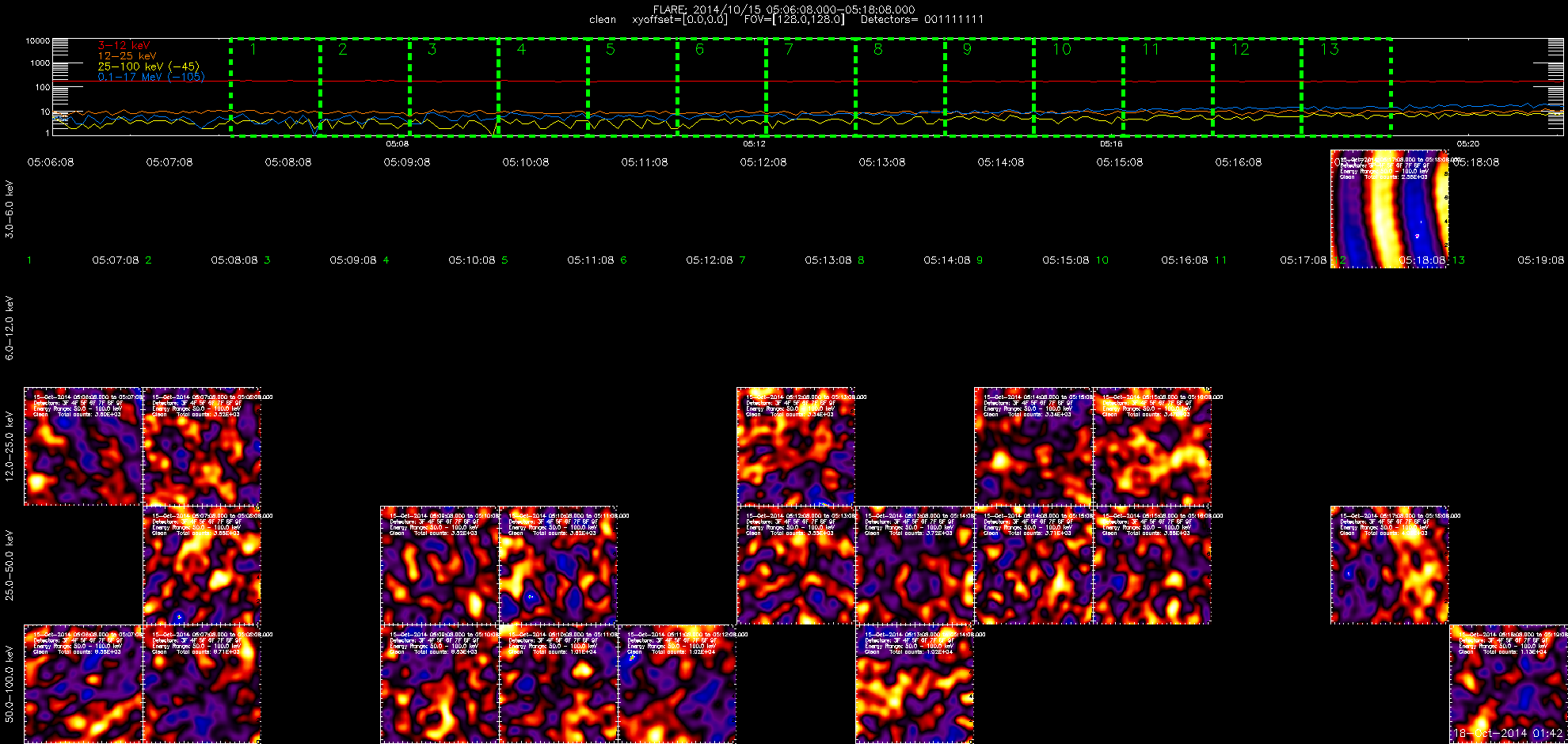
Task: Open the 50–100 keV image starting 05:18:08
Action: (1509, 684)
